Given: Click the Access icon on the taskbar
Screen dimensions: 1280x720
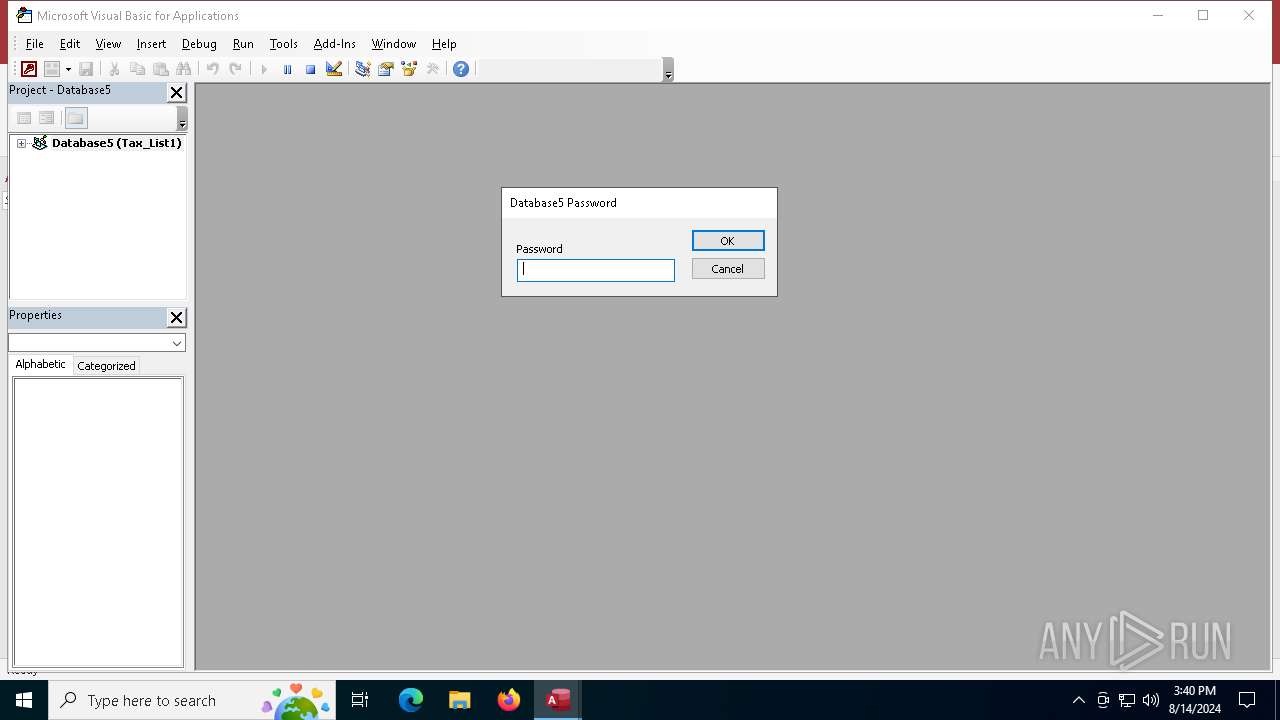Looking at the screenshot, I should (557, 700).
